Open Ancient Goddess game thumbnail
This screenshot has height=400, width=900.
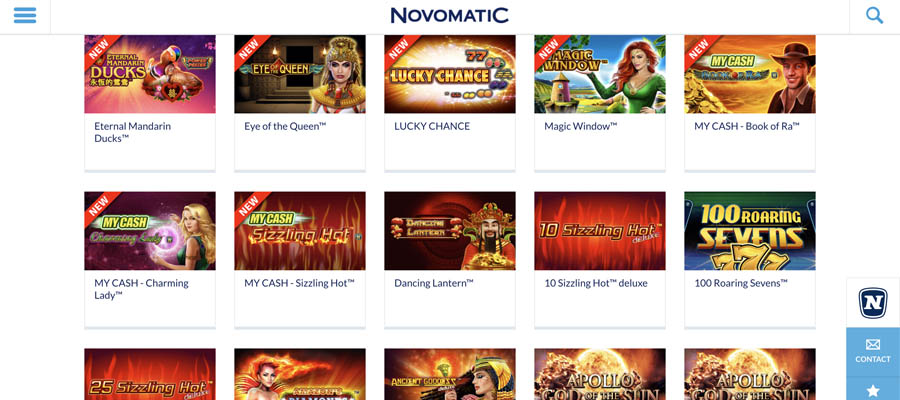[450, 374]
